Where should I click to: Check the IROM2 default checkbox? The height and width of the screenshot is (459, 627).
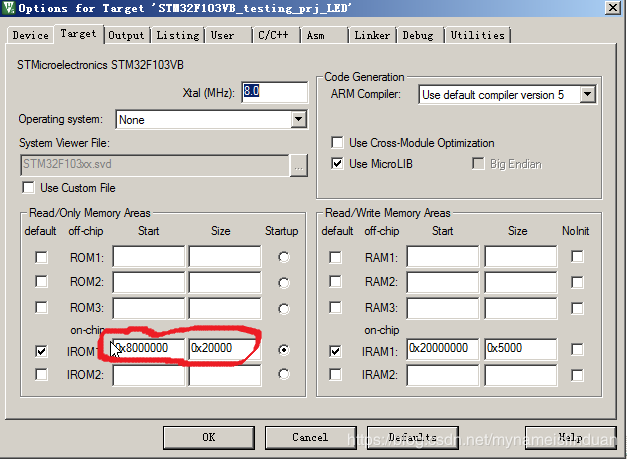coord(41,375)
